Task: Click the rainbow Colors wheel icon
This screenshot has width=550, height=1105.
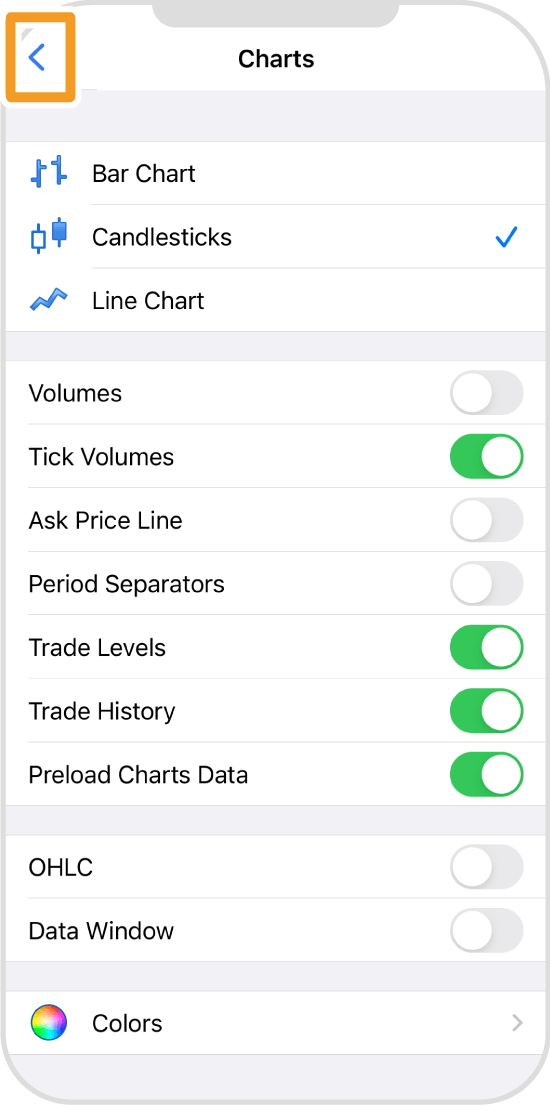Action: coord(49,1023)
